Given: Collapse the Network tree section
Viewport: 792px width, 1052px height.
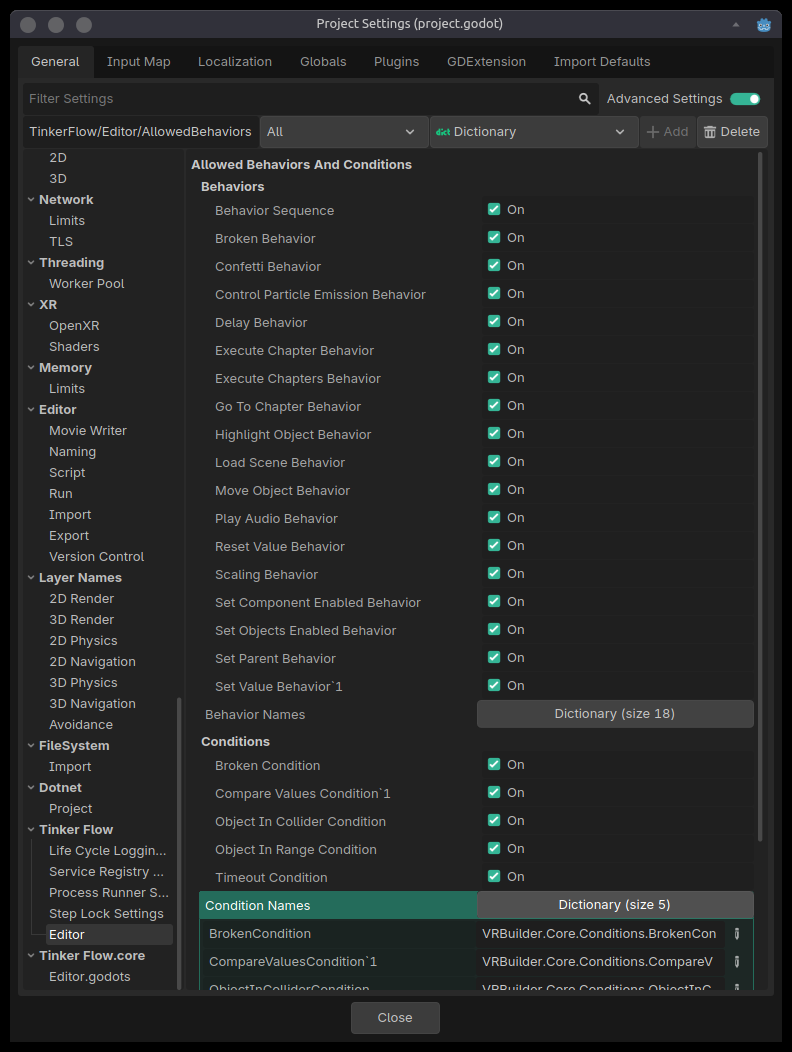Looking at the screenshot, I should (31, 199).
